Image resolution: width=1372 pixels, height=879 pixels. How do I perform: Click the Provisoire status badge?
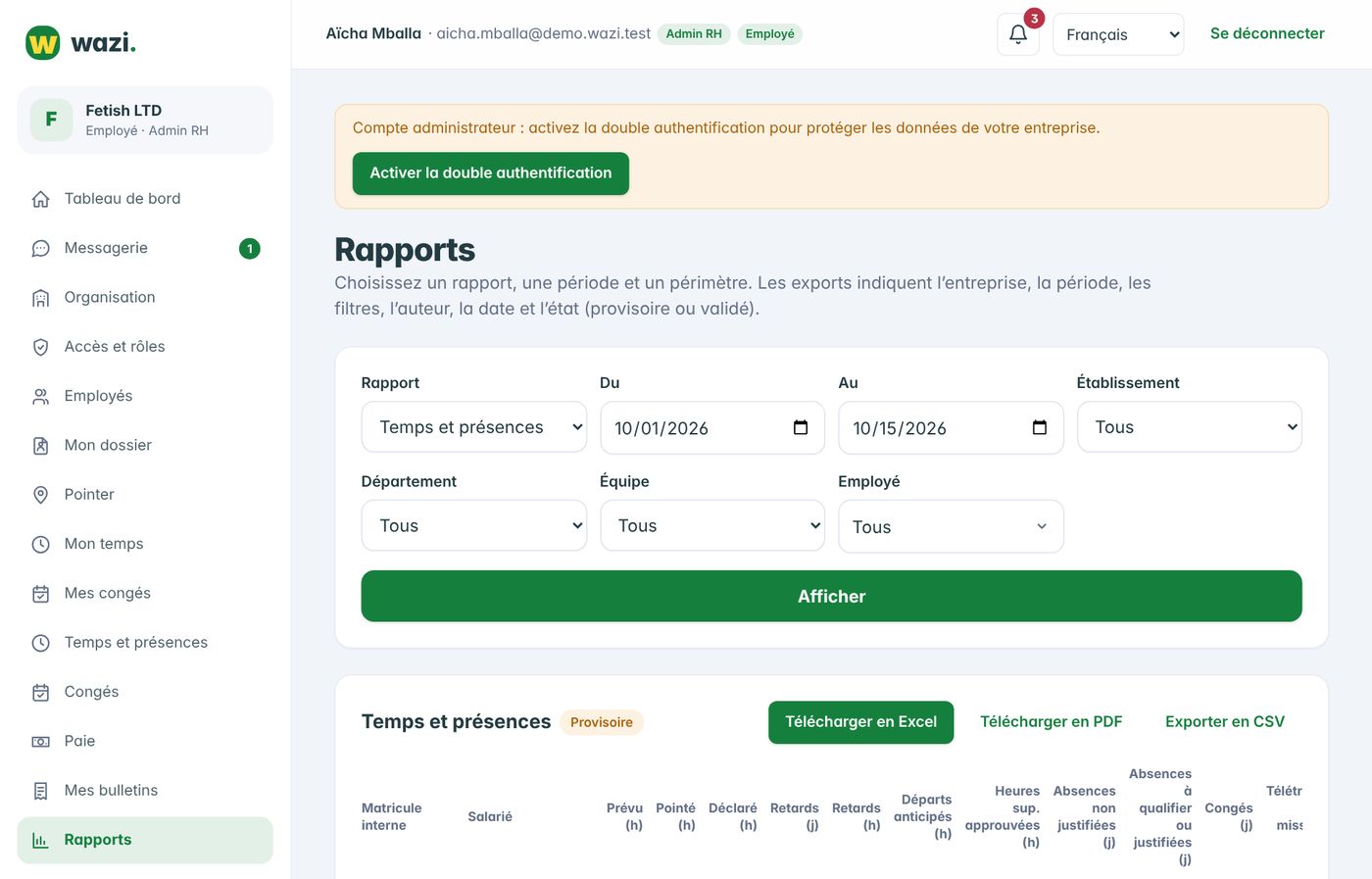point(602,722)
